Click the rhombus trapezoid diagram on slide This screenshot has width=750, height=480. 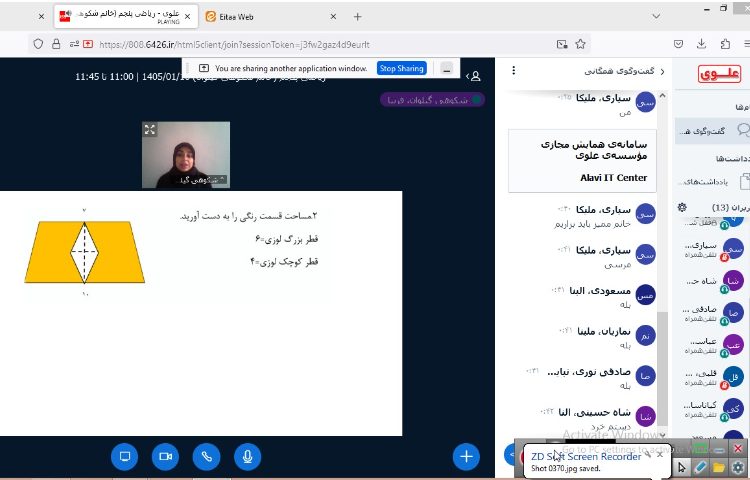point(85,252)
